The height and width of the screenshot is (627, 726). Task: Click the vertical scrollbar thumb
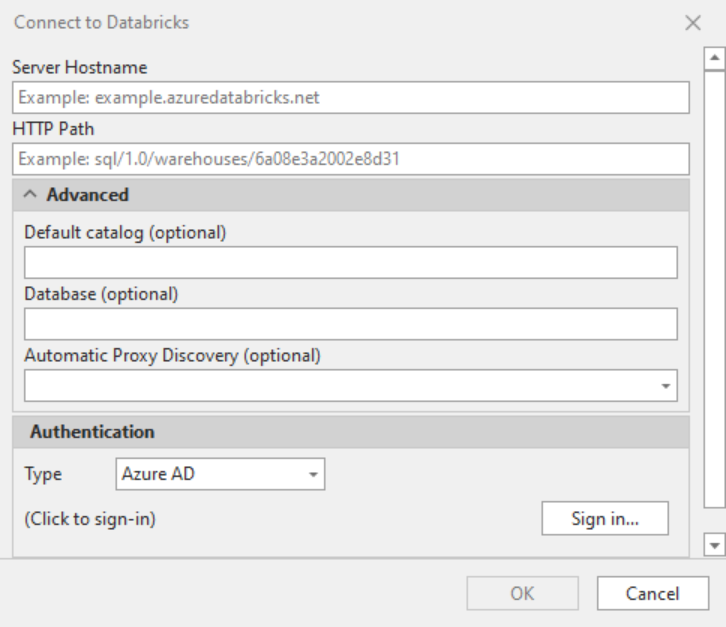coord(714,289)
